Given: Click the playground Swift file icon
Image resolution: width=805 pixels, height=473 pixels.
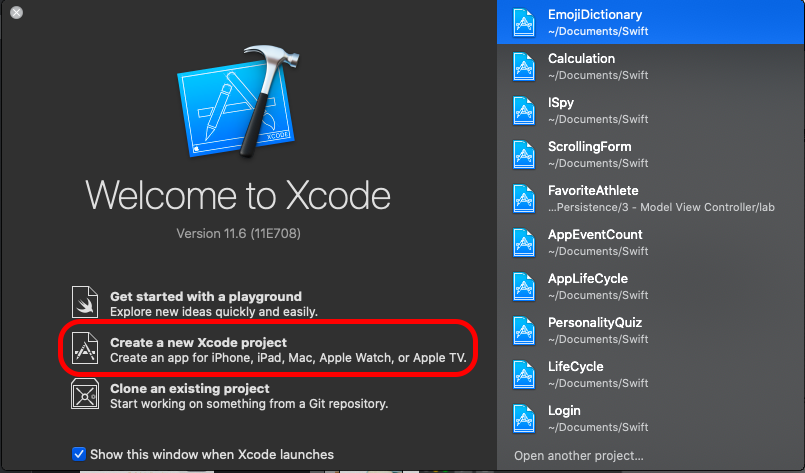Looking at the screenshot, I should 85,302.
